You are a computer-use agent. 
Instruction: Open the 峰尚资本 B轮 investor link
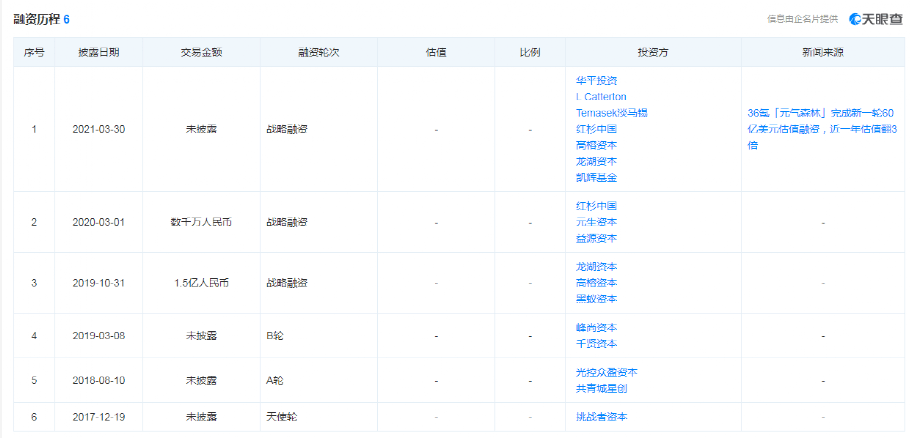pos(596,327)
